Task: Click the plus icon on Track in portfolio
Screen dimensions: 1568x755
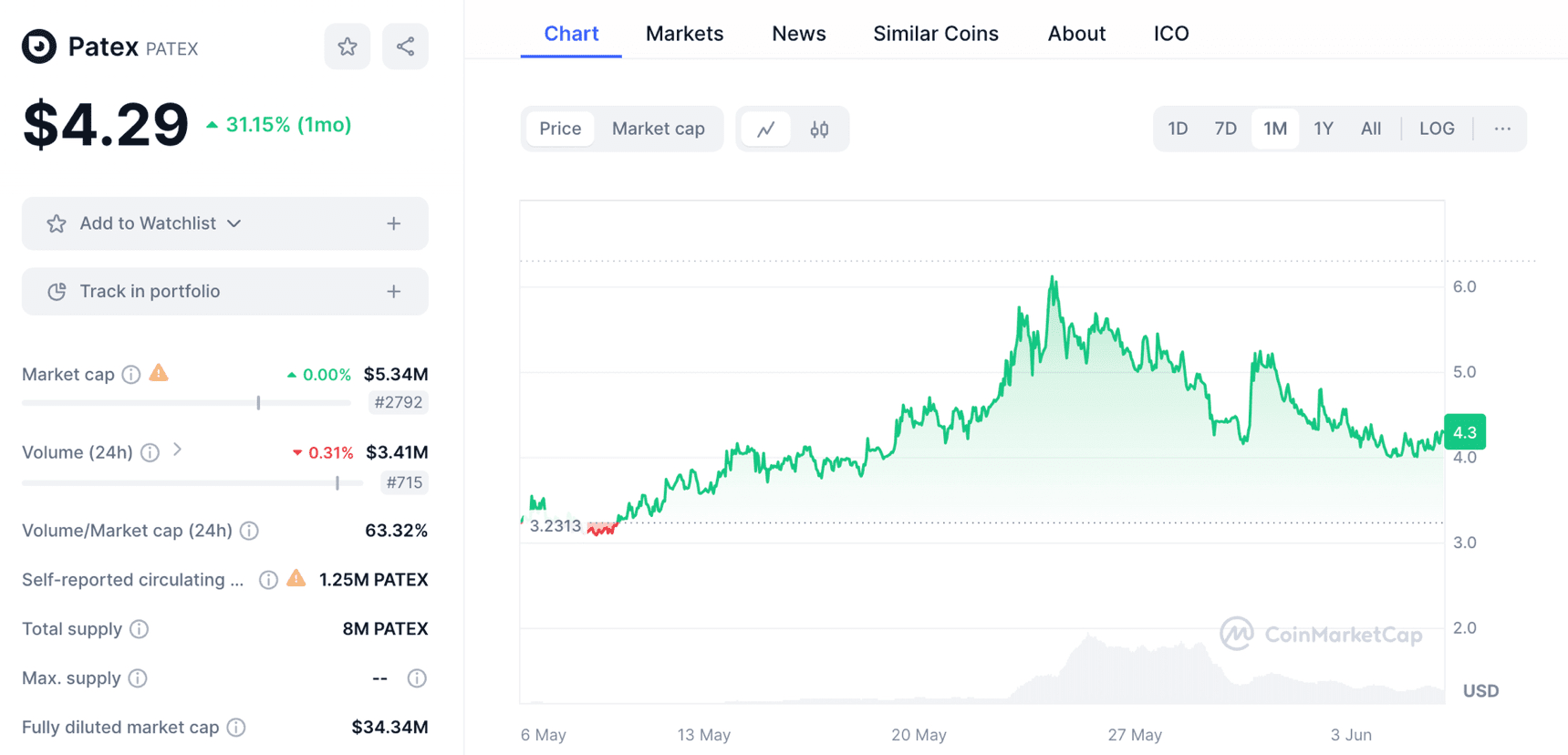Action: click(394, 292)
